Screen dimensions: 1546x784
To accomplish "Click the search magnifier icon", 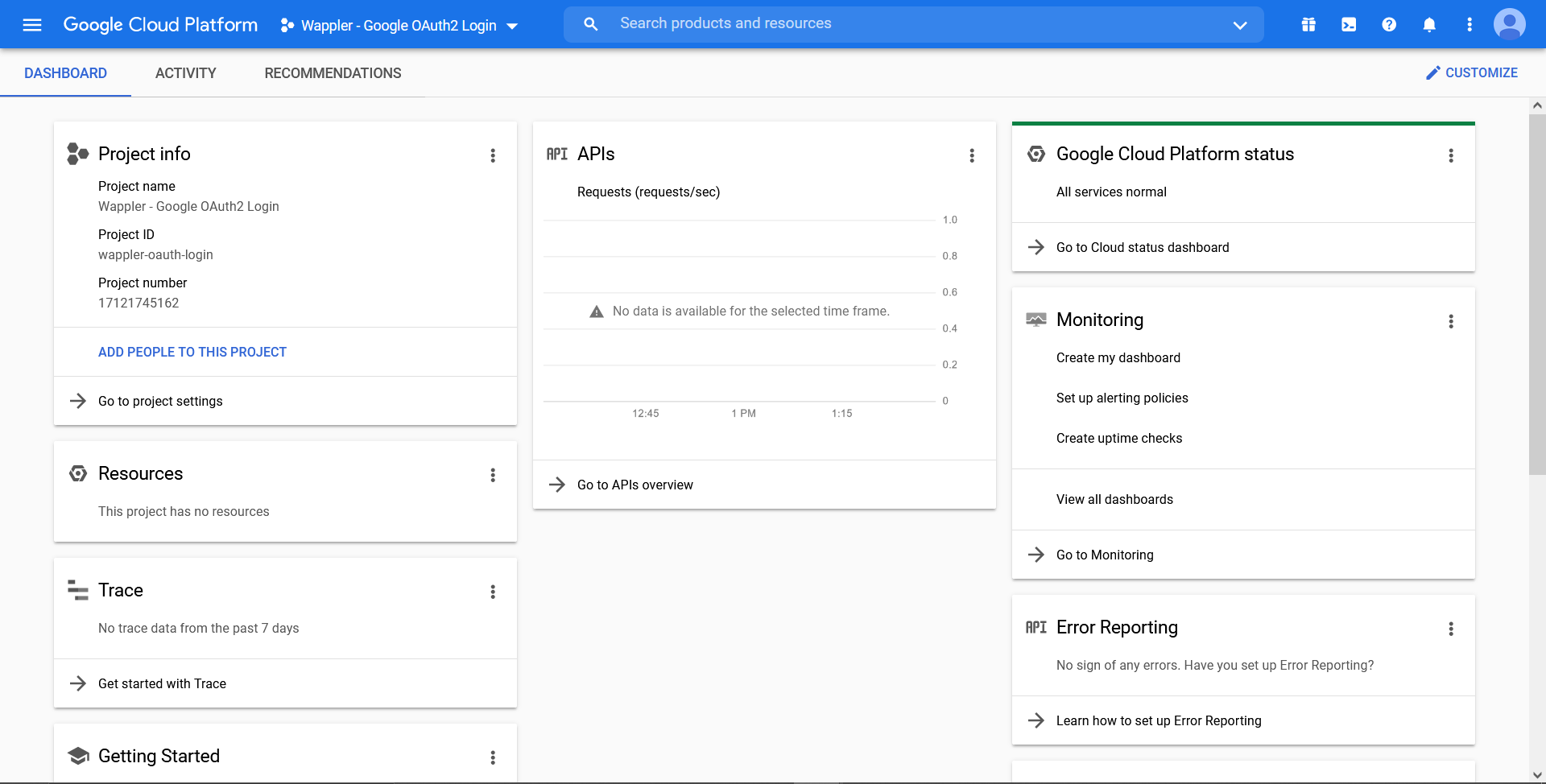I will point(591,24).
